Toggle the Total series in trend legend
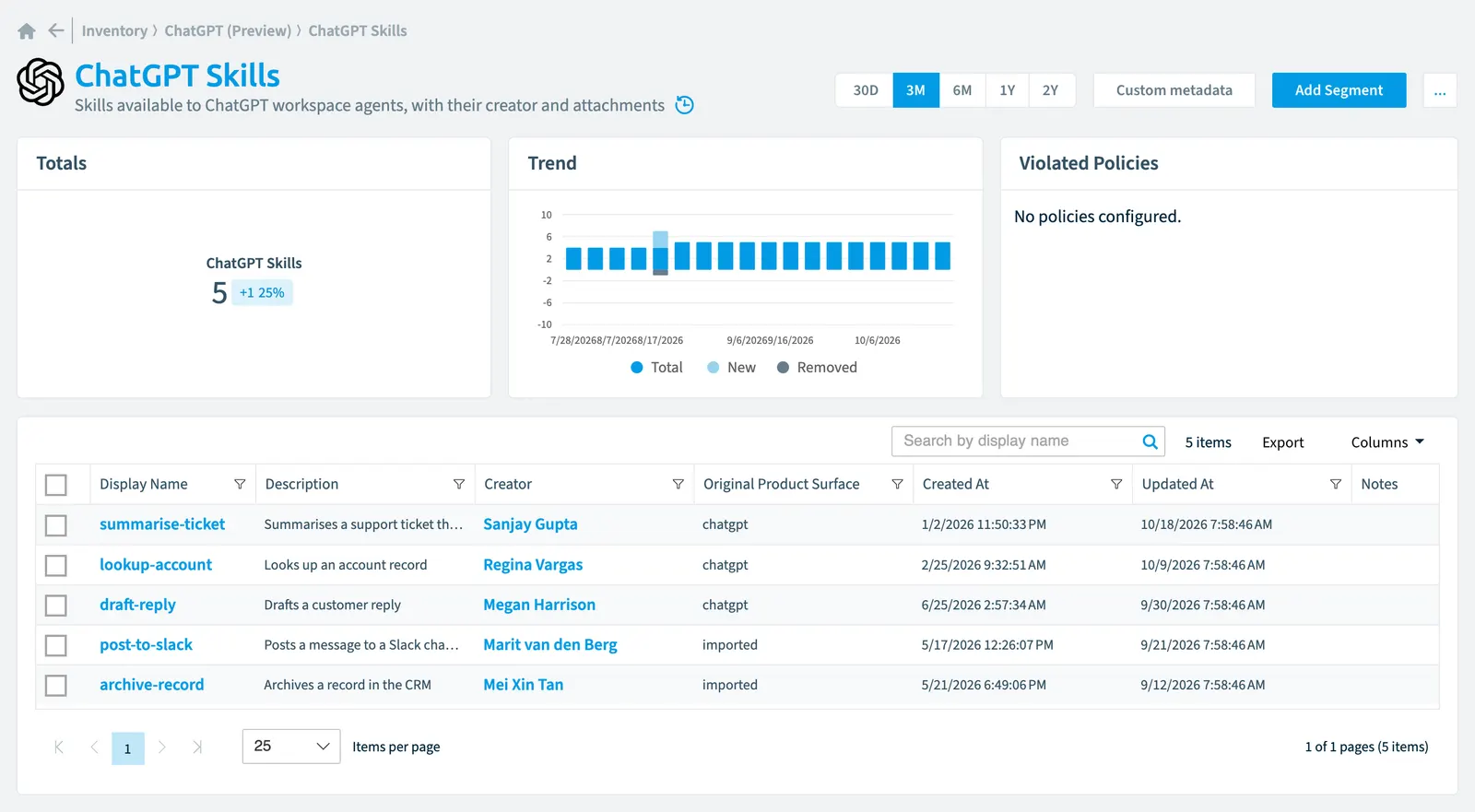Image resolution: width=1475 pixels, height=812 pixels. (x=656, y=368)
